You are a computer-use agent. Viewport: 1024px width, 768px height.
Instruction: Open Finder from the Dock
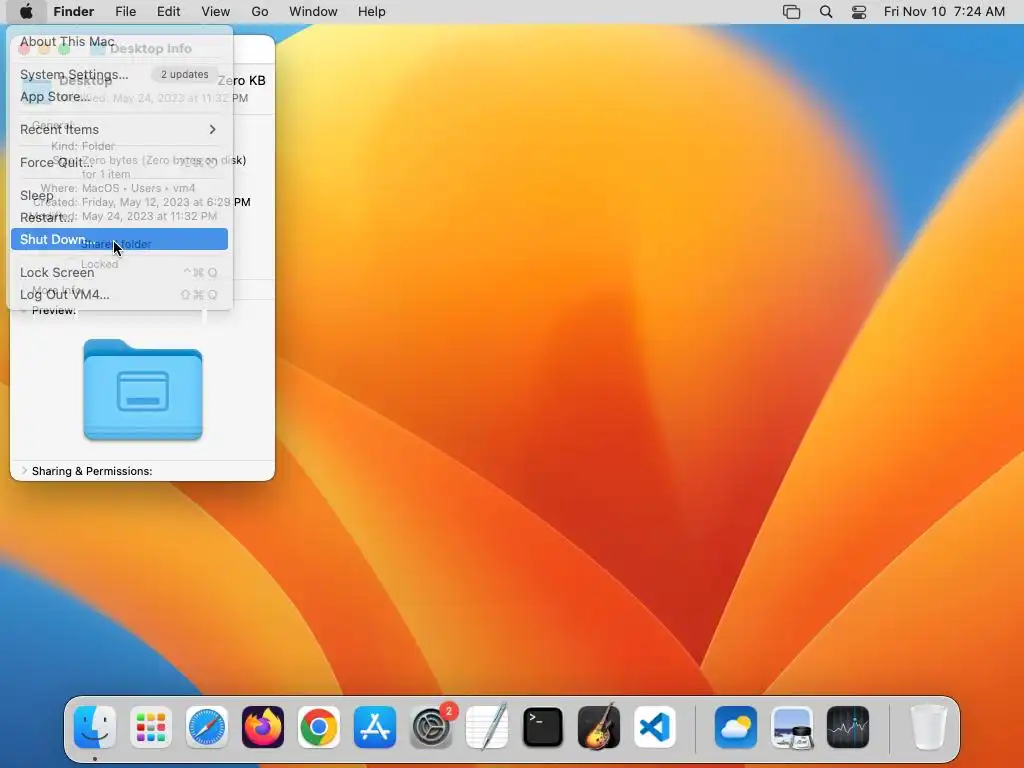(x=95, y=727)
